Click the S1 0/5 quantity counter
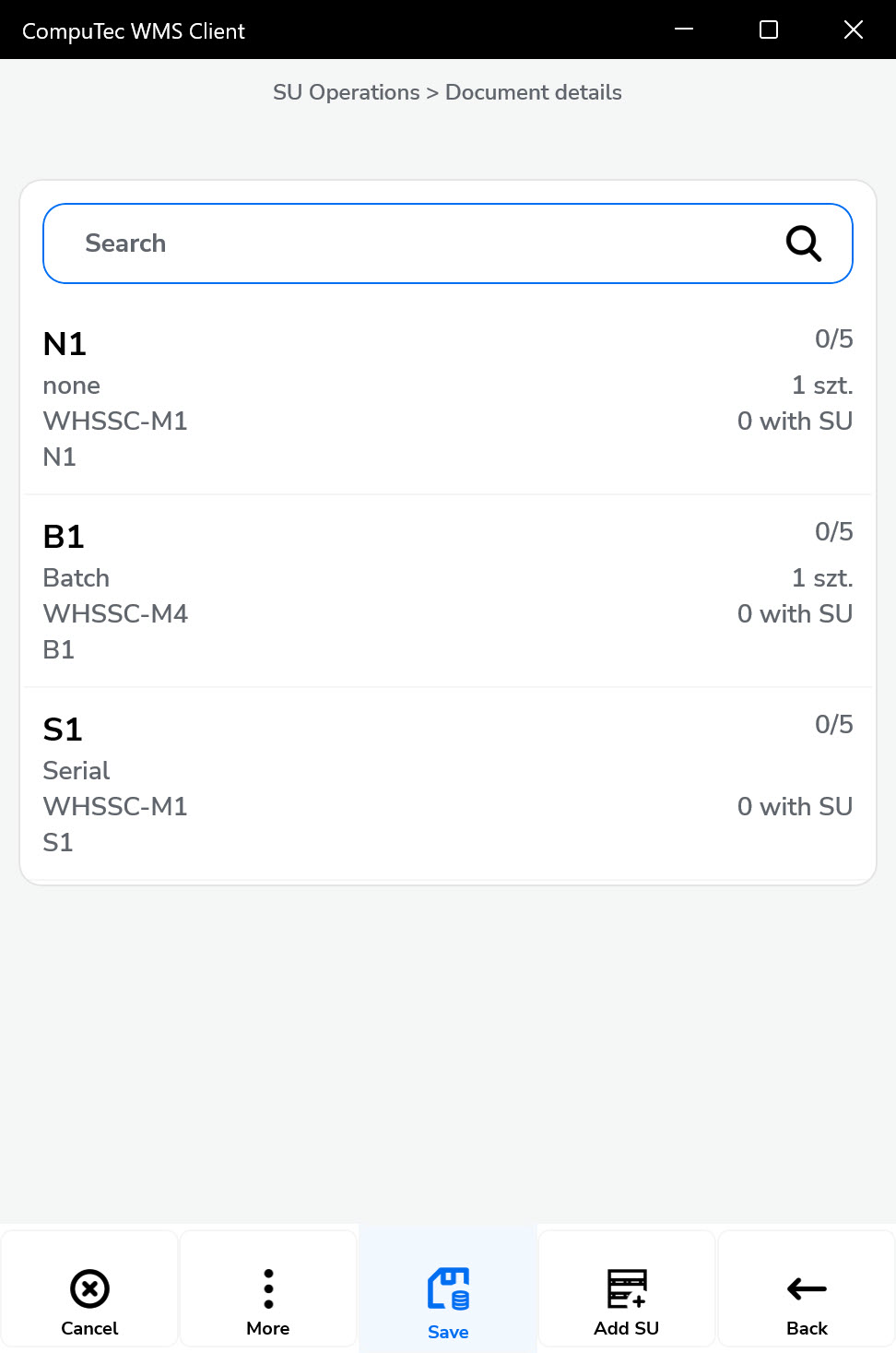This screenshot has width=896, height=1353. click(x=833, y=725)
